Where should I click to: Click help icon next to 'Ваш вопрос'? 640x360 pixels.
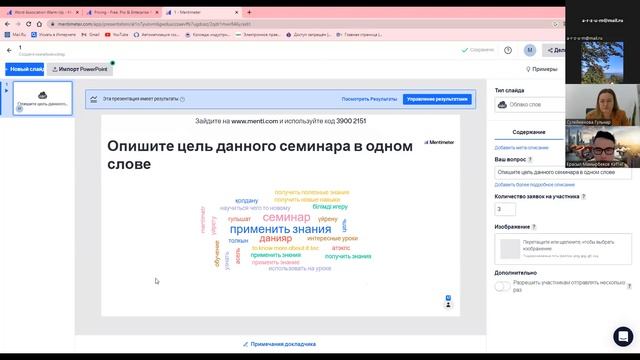click(530, 160)
